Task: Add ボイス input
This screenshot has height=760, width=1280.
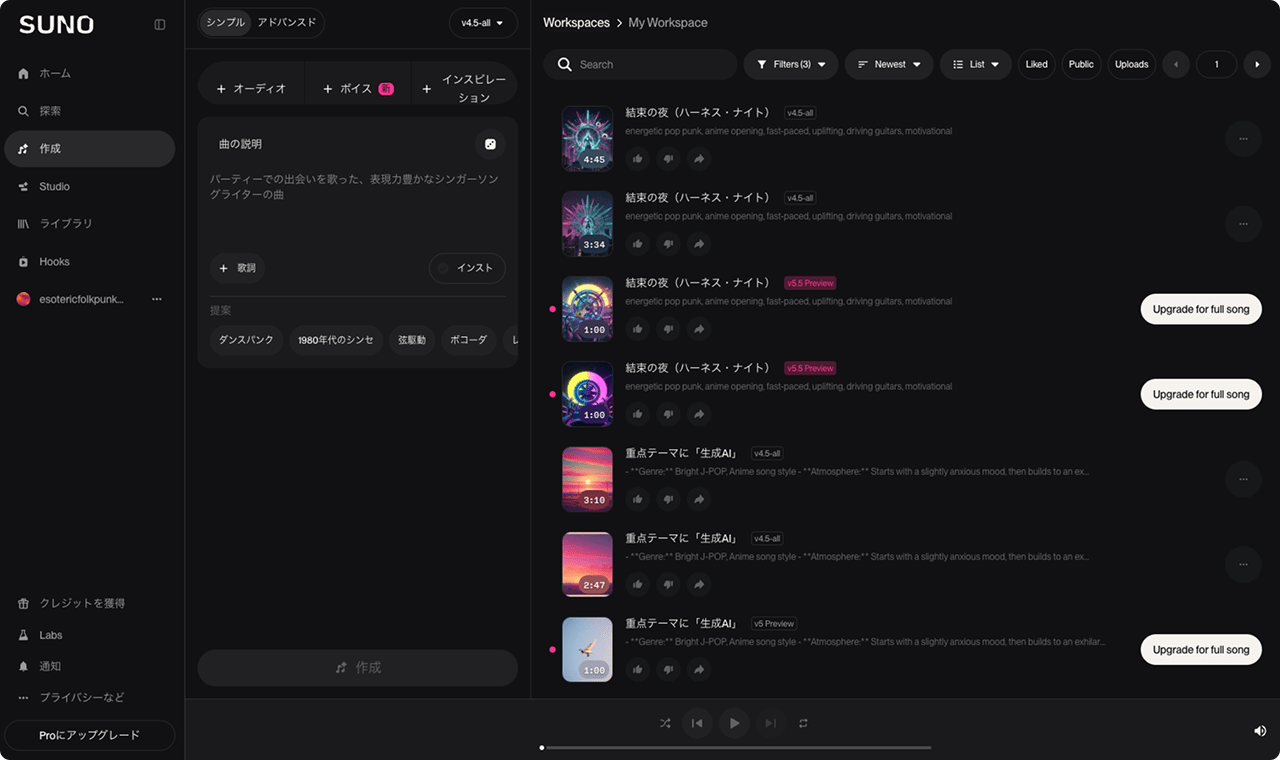Action: (358, 89)
